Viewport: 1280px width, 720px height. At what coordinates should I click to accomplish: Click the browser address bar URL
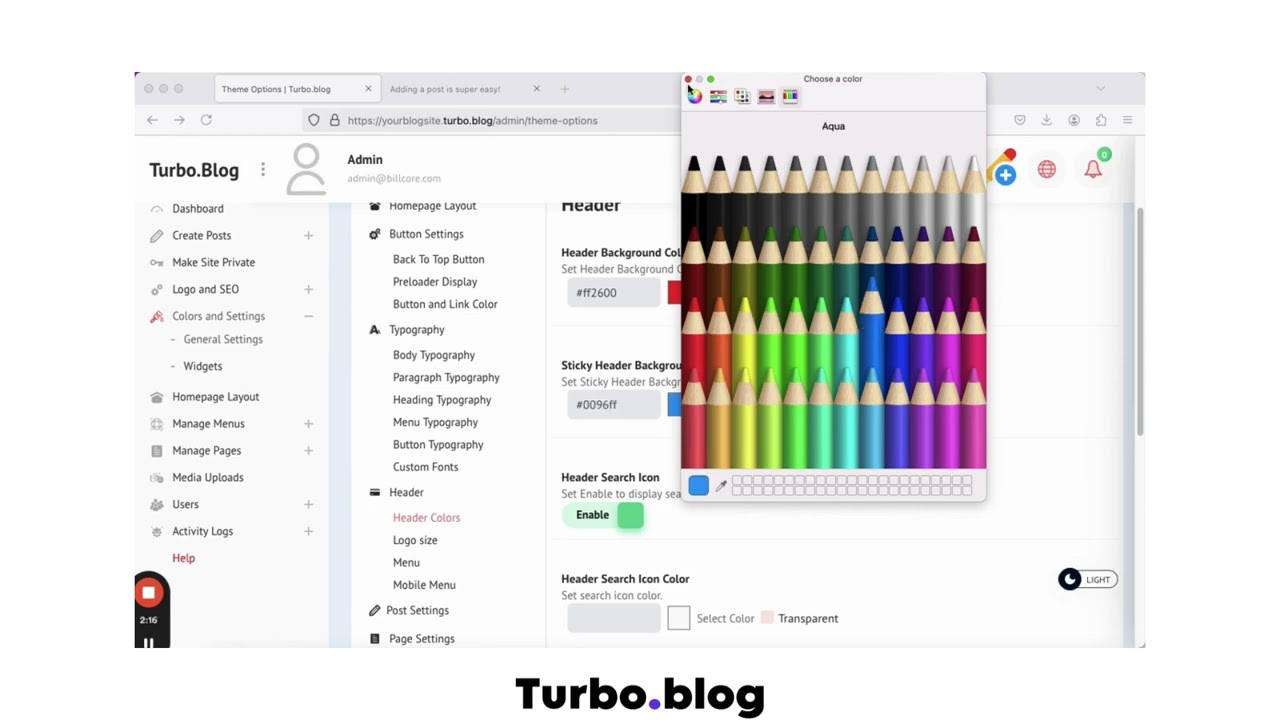(x=472, y=120)
